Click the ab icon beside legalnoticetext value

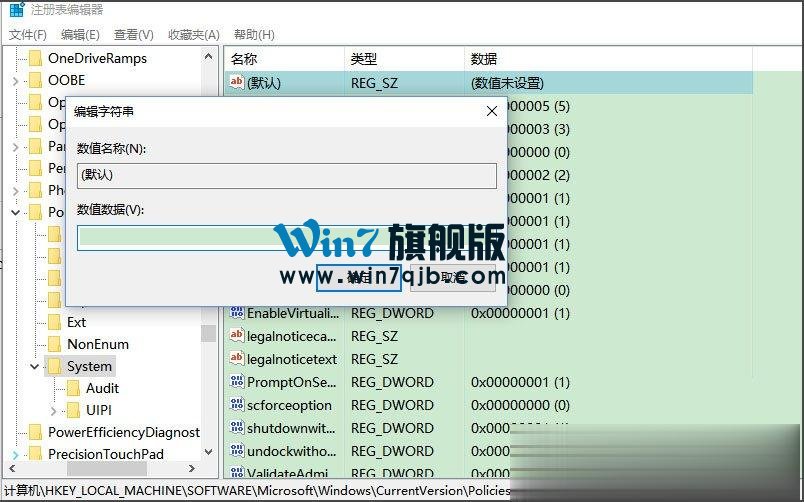point(236,358)
